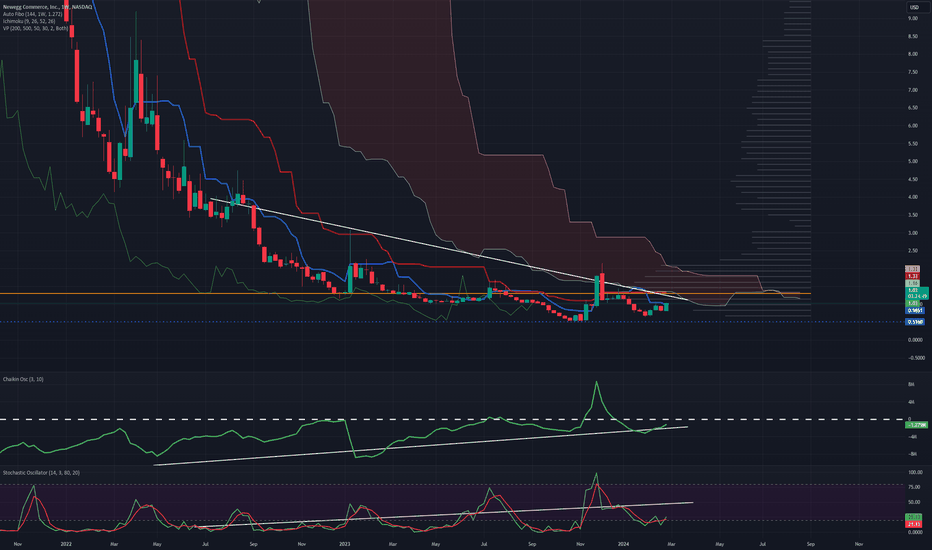
Task: Click the 75.00 stochastic scale label
Action: click(x=914, y=487)
